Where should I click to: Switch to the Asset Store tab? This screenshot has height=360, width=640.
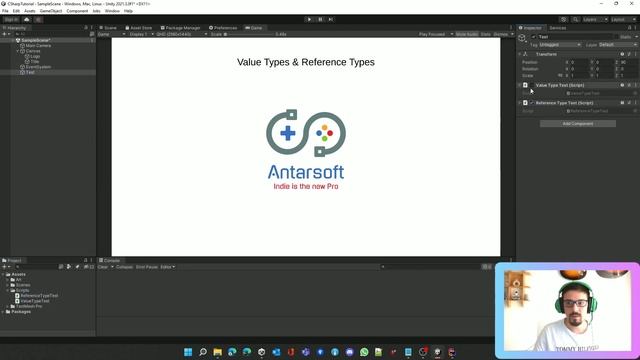click(139, 28)
